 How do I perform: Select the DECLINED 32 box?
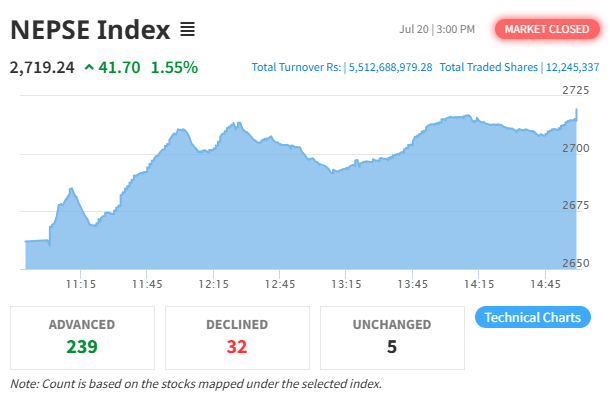[237, 338]
